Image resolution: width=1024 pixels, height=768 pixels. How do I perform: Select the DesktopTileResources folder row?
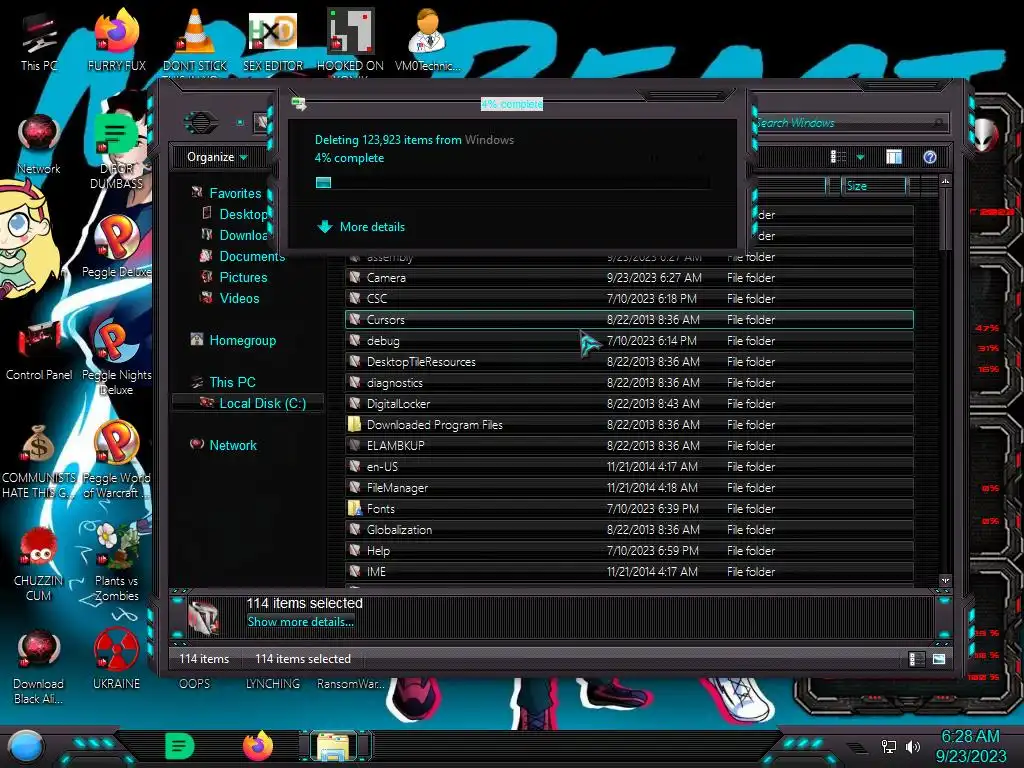(x=629, y=361)
